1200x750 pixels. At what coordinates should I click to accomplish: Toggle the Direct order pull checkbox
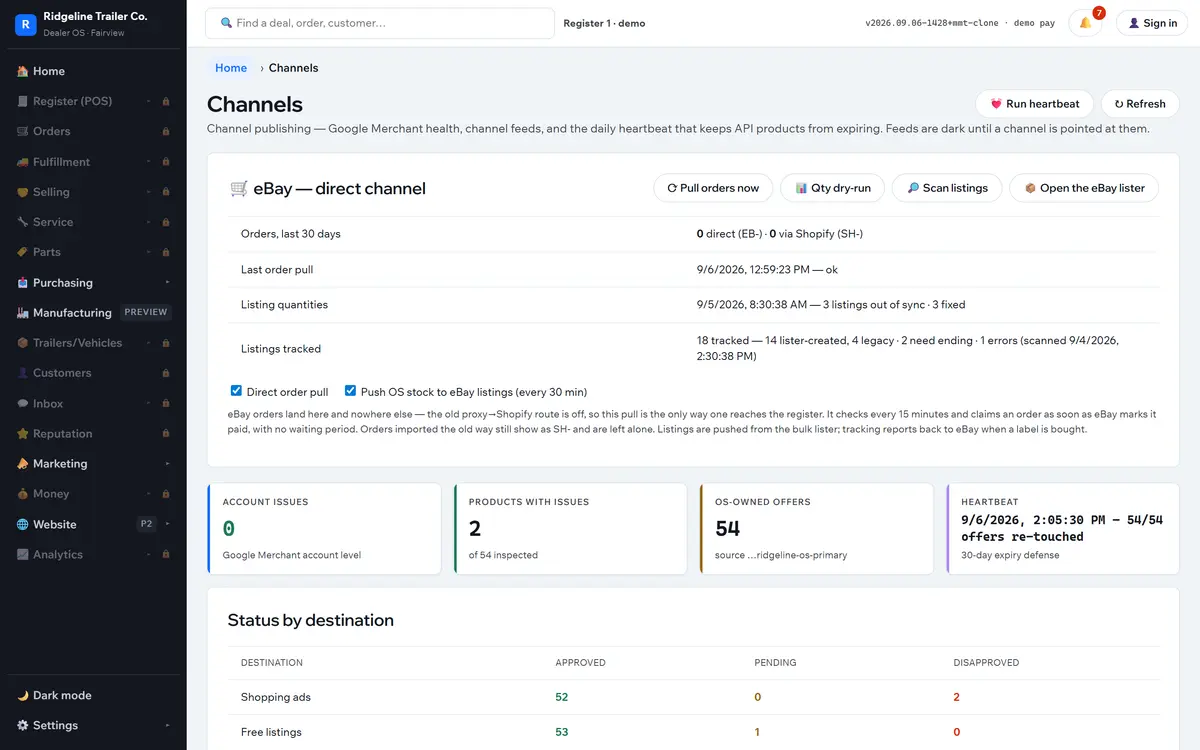236,391
